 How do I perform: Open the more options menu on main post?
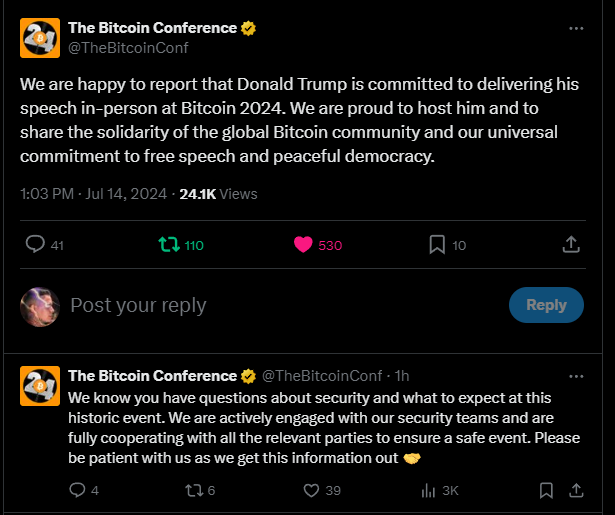(575, 28)
